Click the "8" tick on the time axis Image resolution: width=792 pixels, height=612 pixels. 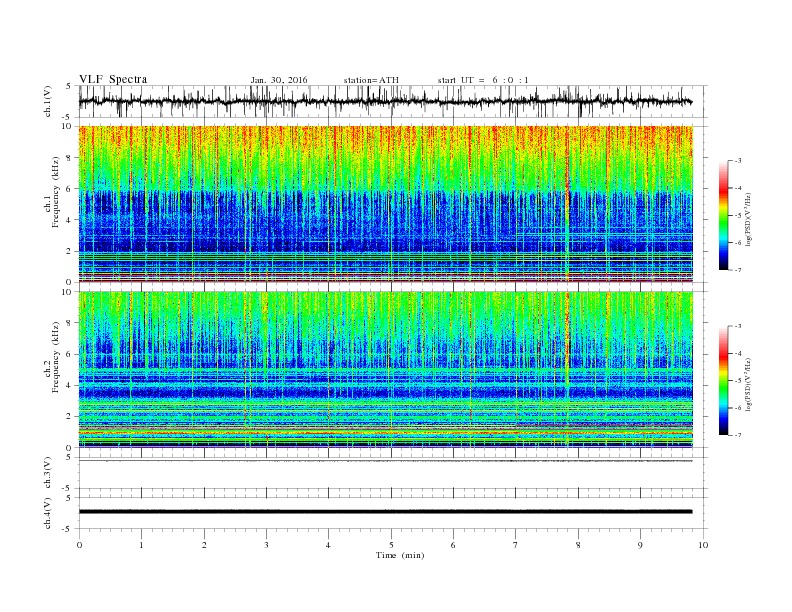coord(578,545)
